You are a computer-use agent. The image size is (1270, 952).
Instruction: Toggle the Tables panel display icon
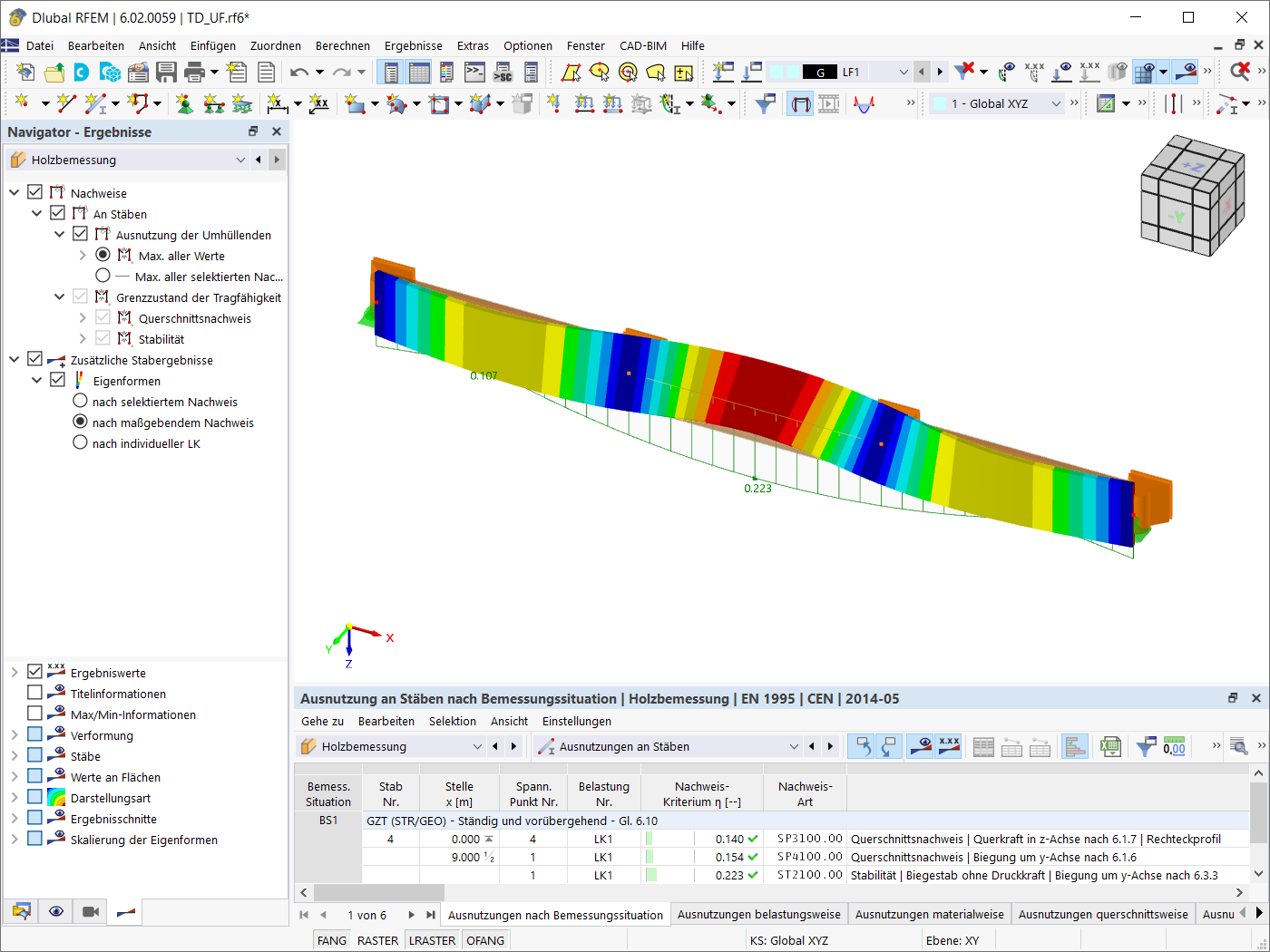(x=419, y=72)
